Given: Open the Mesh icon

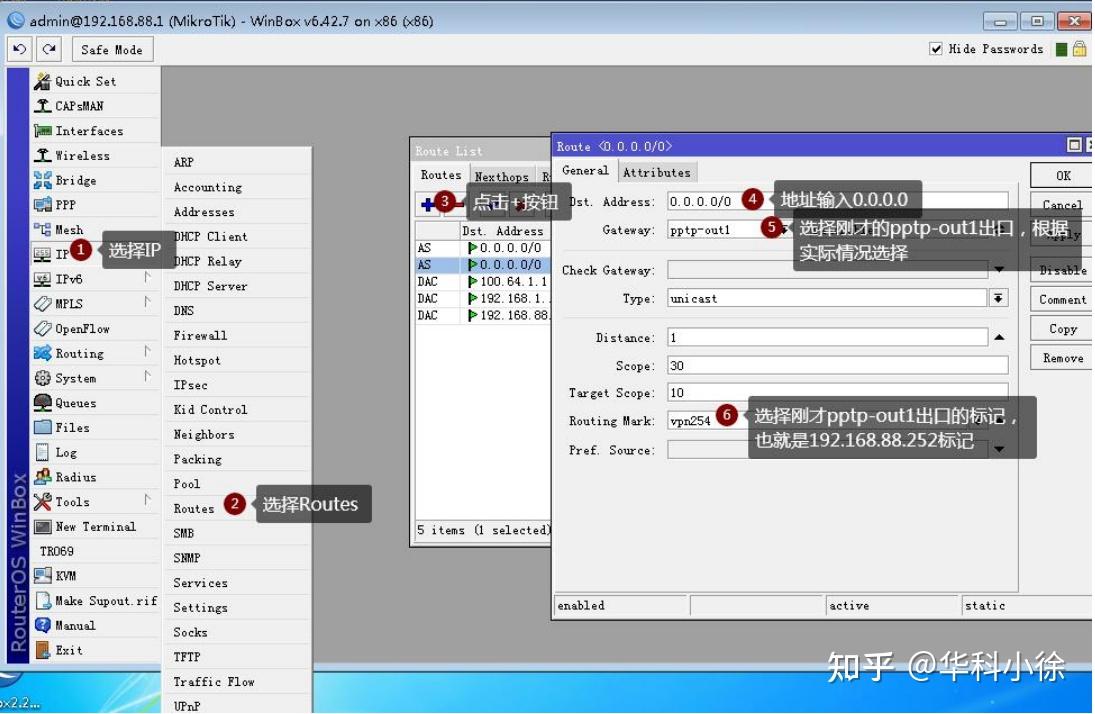Looking at the screenshot, I should [43, 229].
